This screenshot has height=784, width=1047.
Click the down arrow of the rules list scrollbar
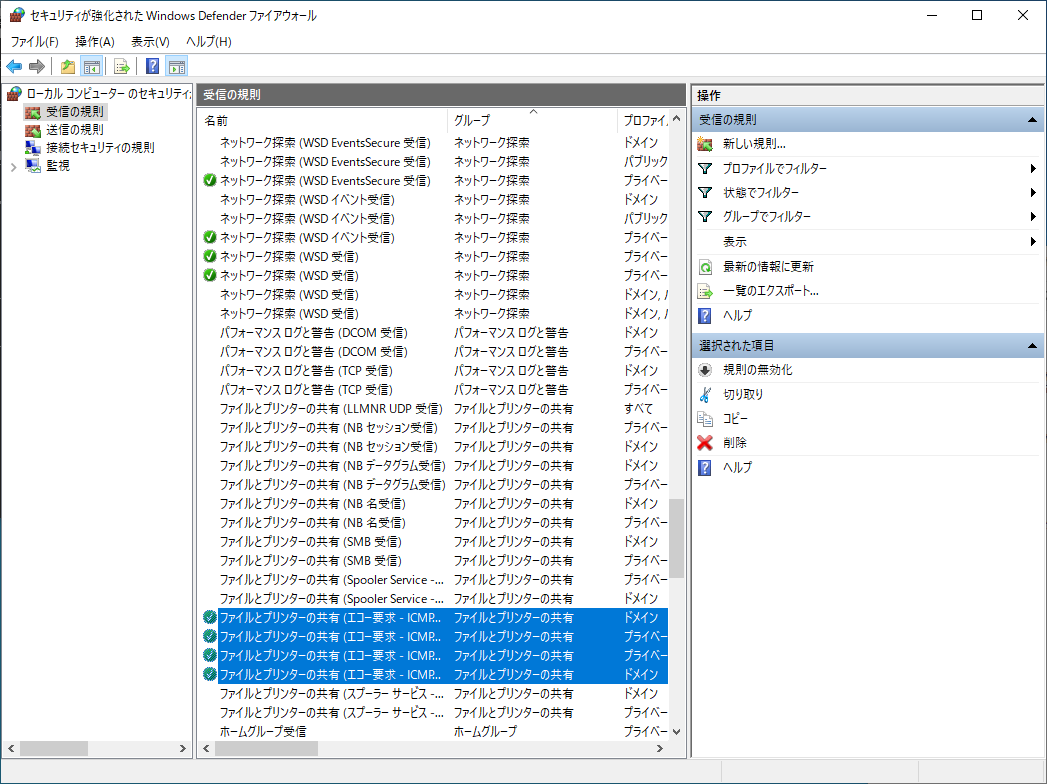pos(676,732)
